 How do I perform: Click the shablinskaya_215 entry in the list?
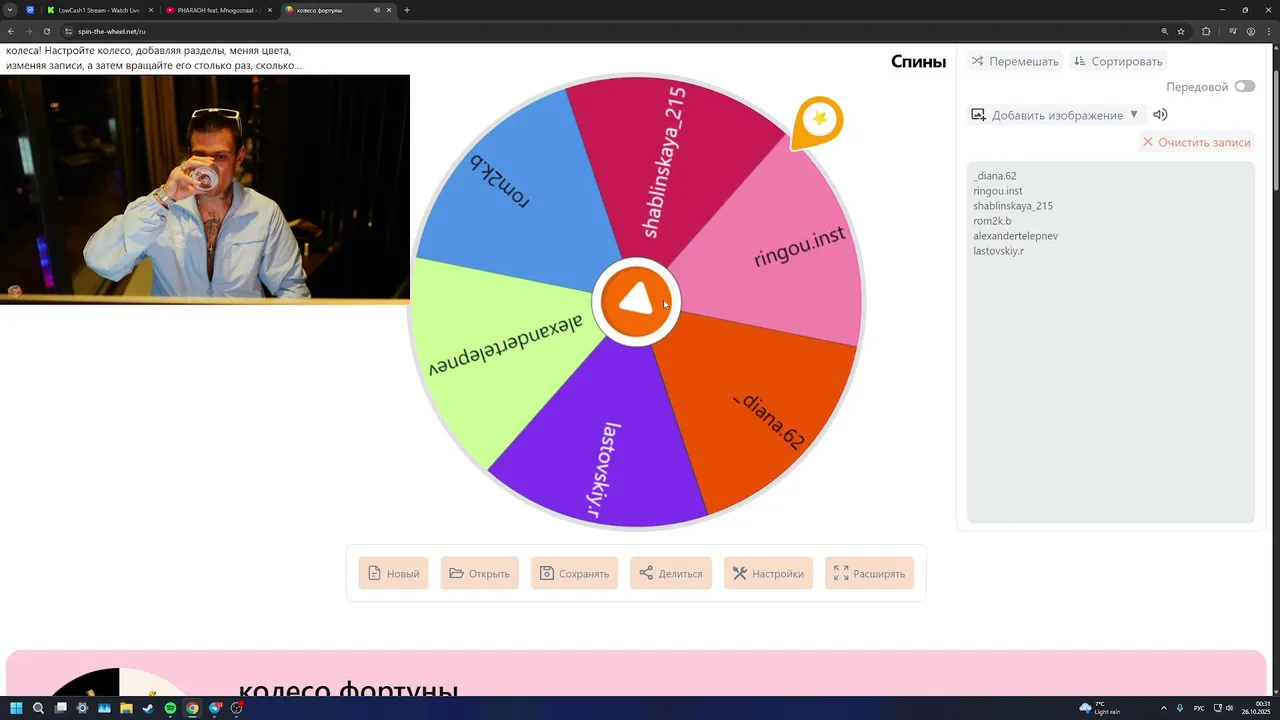pyautogui.click(x=1013, y=206)
